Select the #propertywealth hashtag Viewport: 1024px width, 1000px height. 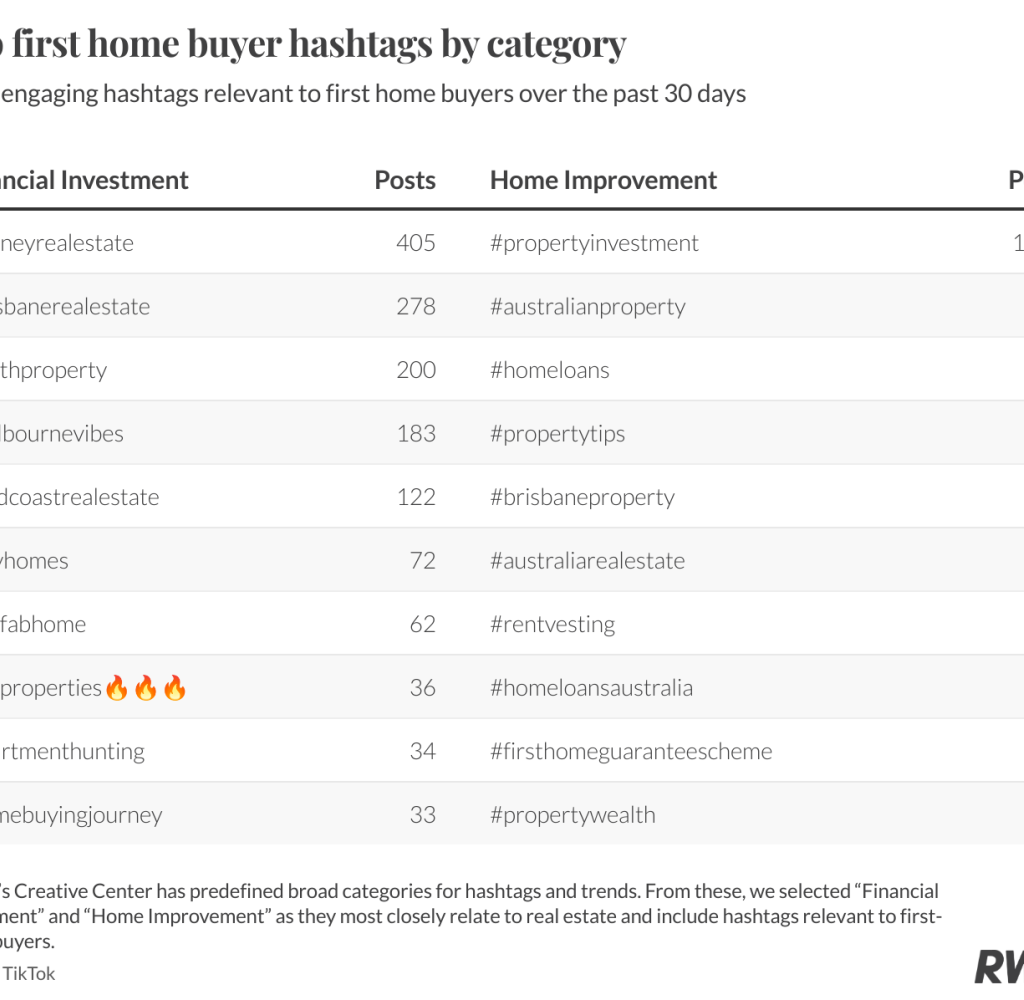coord(573,815)
